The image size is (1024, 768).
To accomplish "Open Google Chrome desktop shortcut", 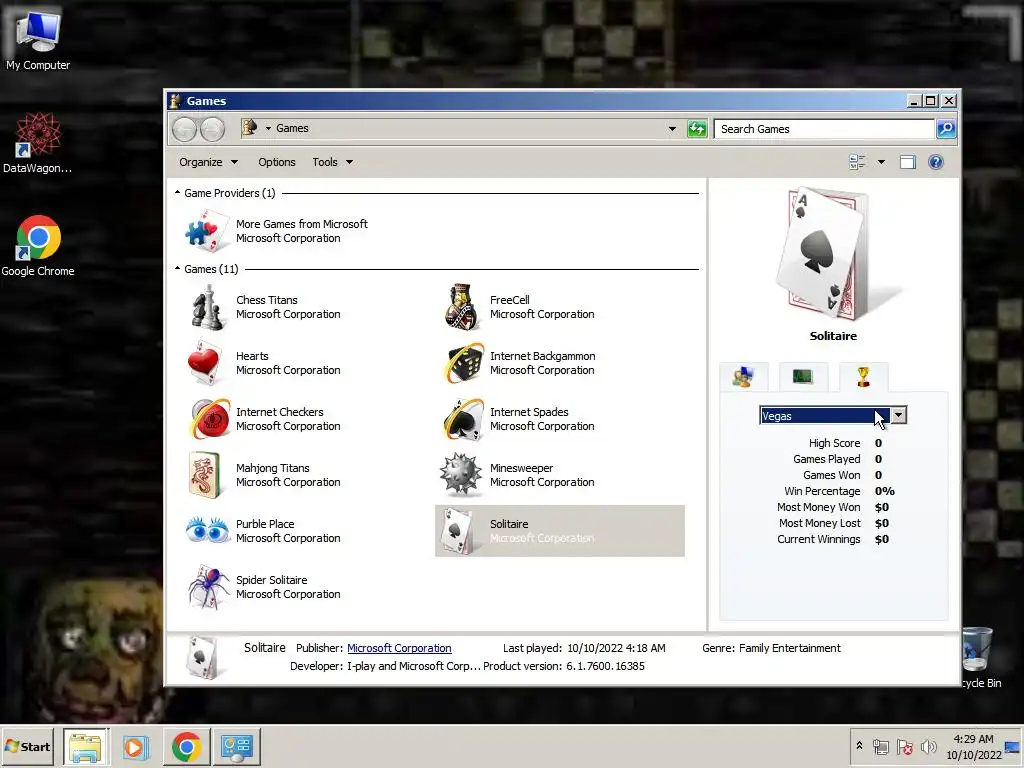I will (x=38, y=246).
